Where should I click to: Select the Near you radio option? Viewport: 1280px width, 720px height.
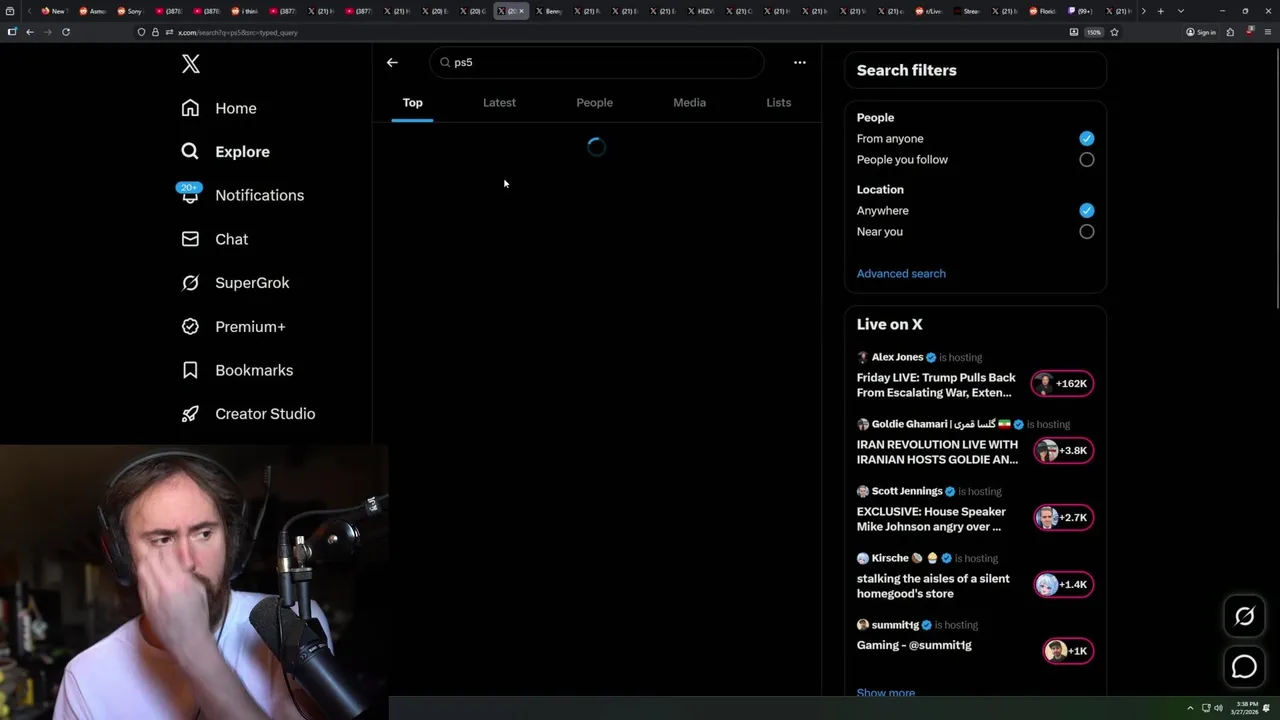pos(1087,231)
